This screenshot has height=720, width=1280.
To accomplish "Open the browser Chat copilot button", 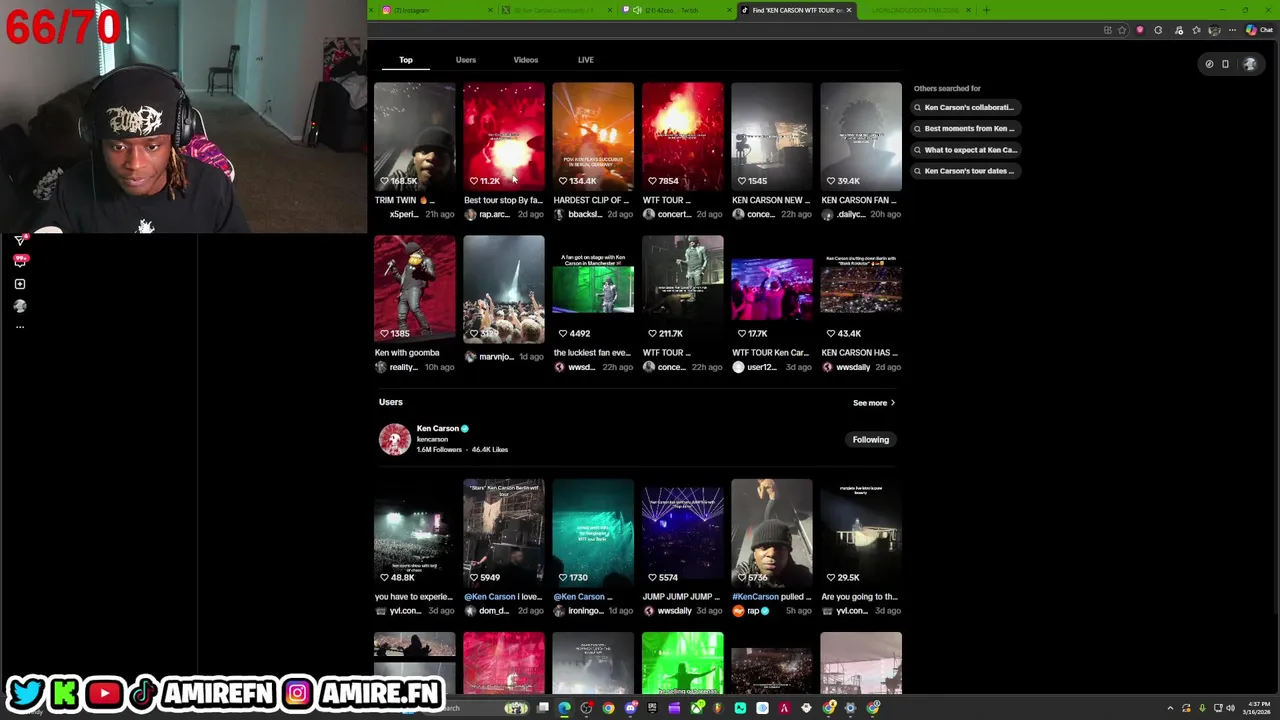I will click(x=1260, y=30).
